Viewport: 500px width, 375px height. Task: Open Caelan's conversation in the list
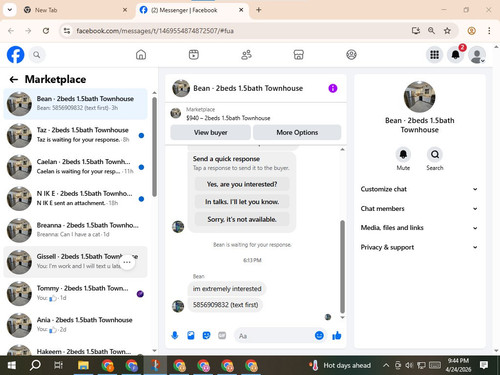(x=75, y=167)
